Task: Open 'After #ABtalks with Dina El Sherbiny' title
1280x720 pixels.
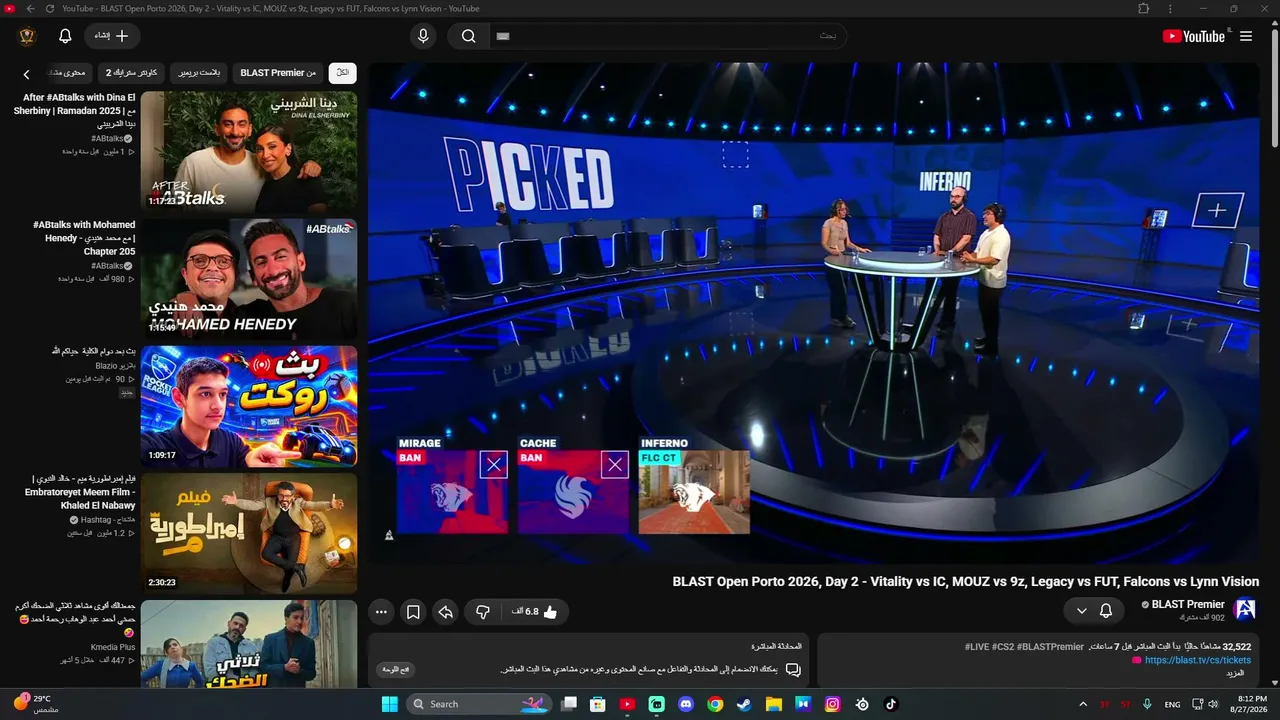Action: coord(75,111)
